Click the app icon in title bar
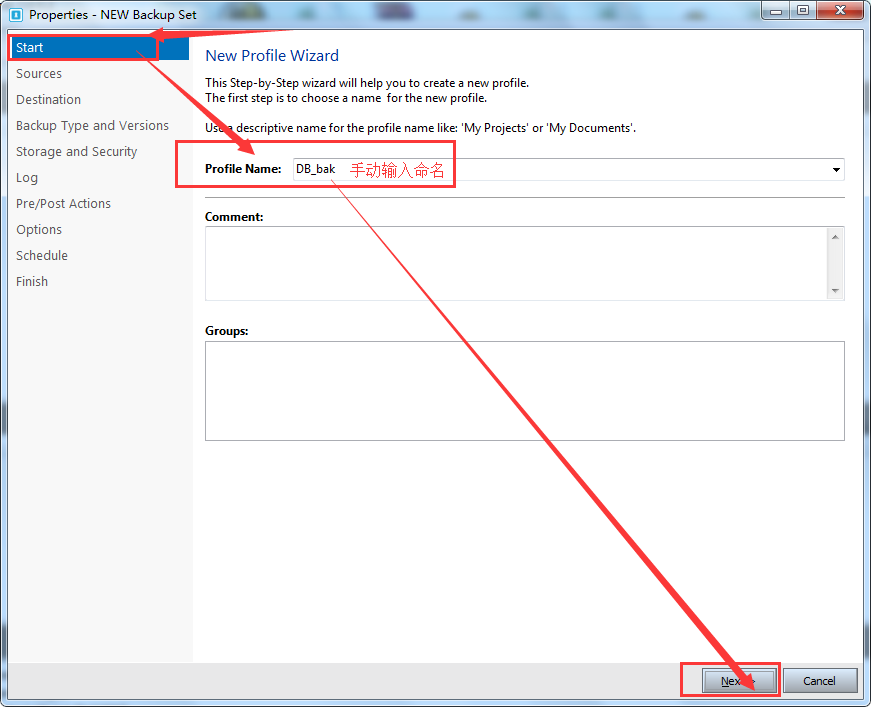871x707 pixels. pyautogui.click(x=15, y=15)
